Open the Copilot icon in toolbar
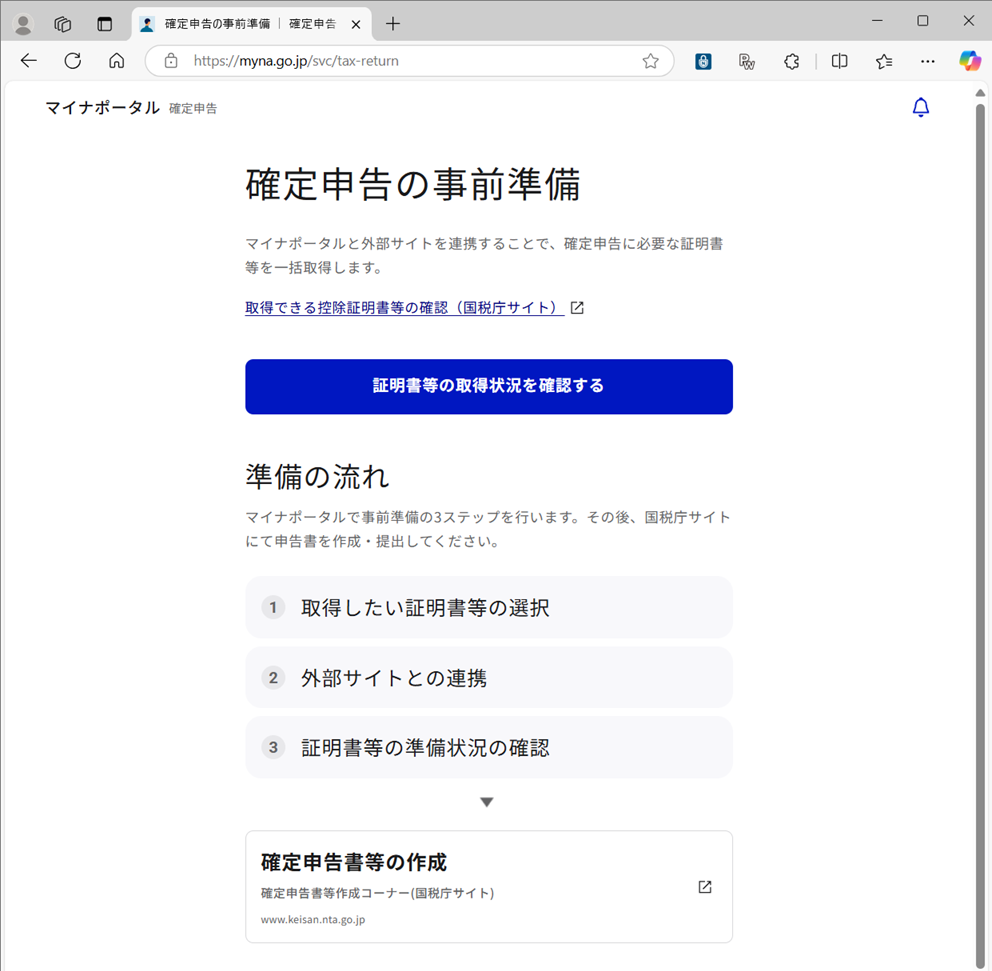992x971 pixels. tap(969, 61)
